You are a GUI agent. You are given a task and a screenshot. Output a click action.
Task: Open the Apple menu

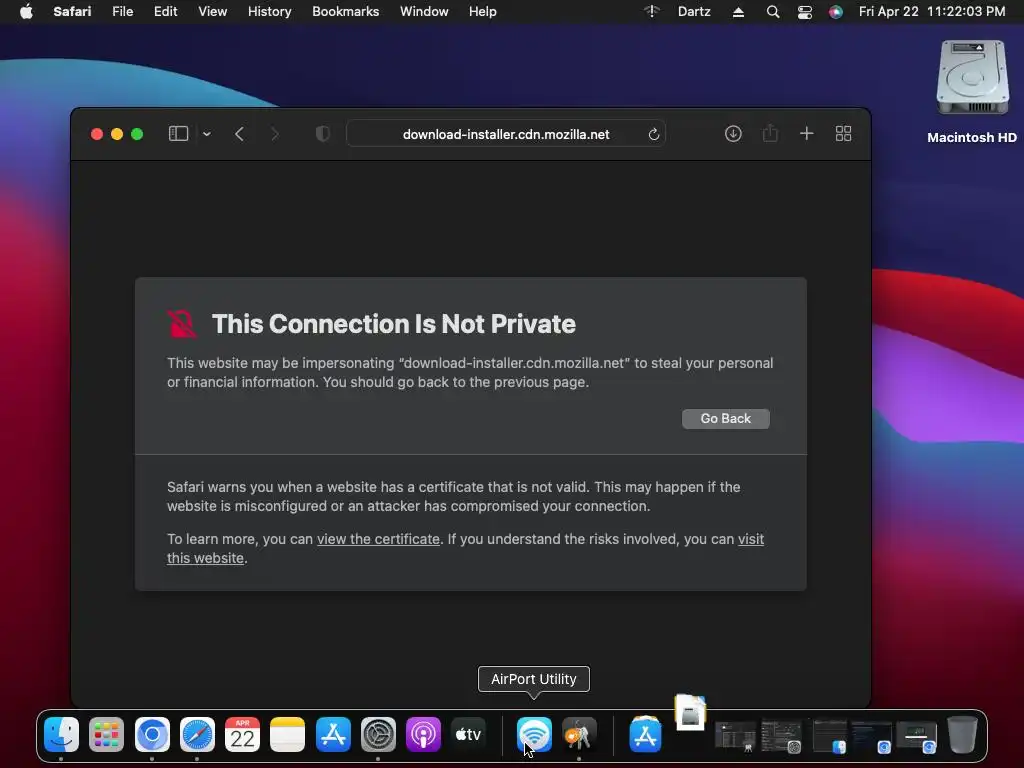point(26,12)
